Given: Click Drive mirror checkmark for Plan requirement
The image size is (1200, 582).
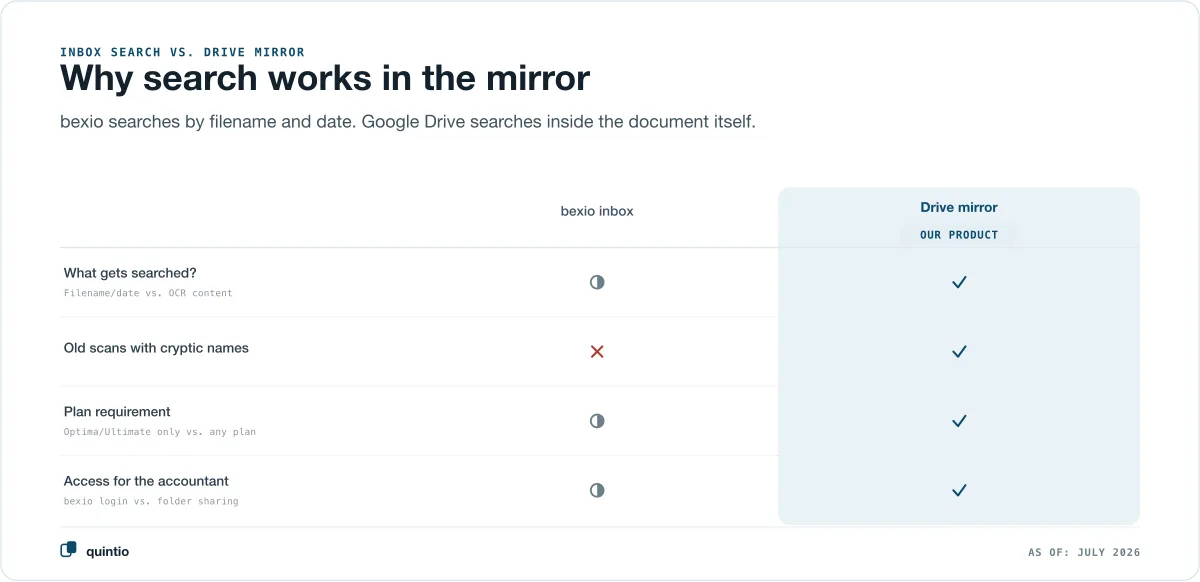Looking at the screenshot, I should pos(959,421).
